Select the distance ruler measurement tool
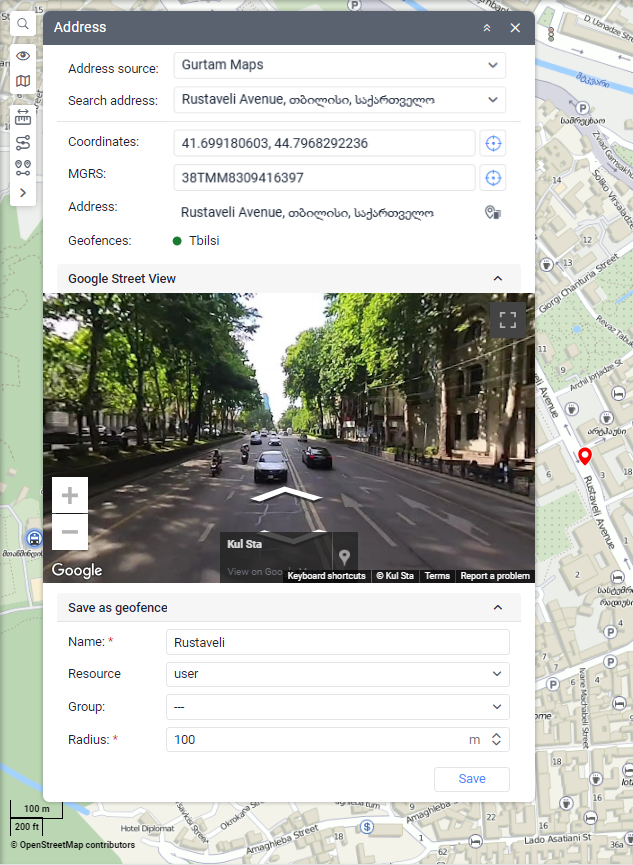633x865 pixels. 22,117
